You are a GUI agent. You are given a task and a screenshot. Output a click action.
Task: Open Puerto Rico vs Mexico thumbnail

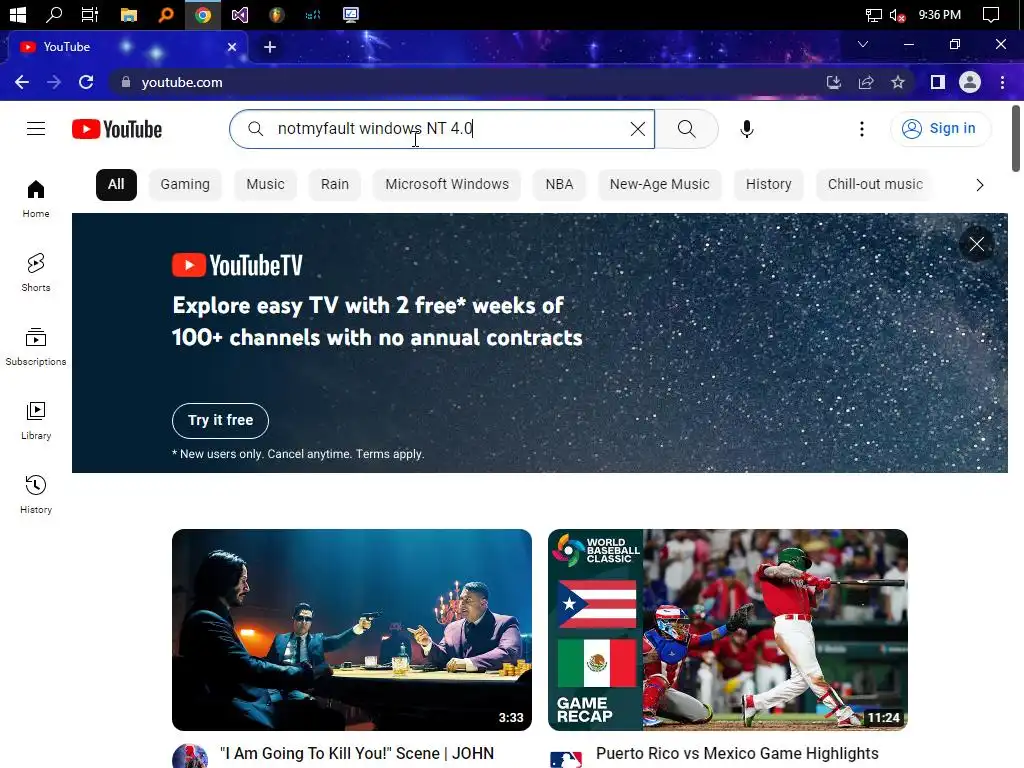click(x=728, y=630)
